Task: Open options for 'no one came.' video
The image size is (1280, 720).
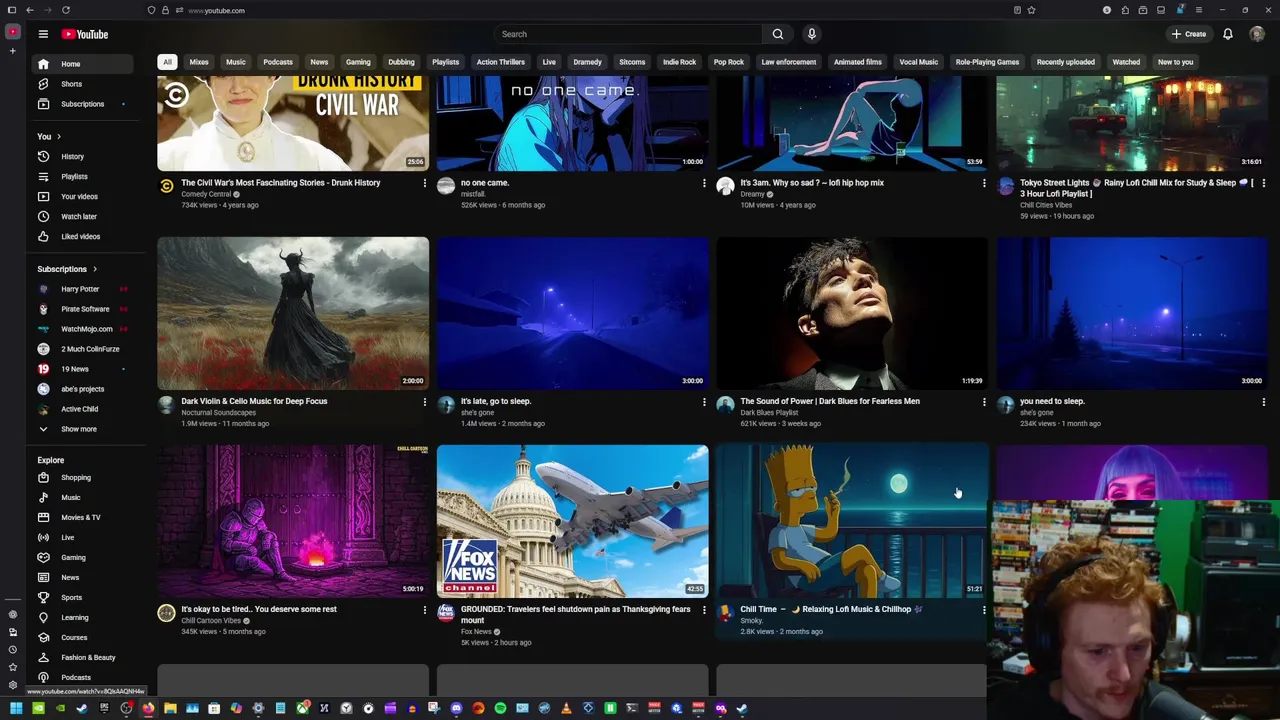Action: (x=704, y=183)
